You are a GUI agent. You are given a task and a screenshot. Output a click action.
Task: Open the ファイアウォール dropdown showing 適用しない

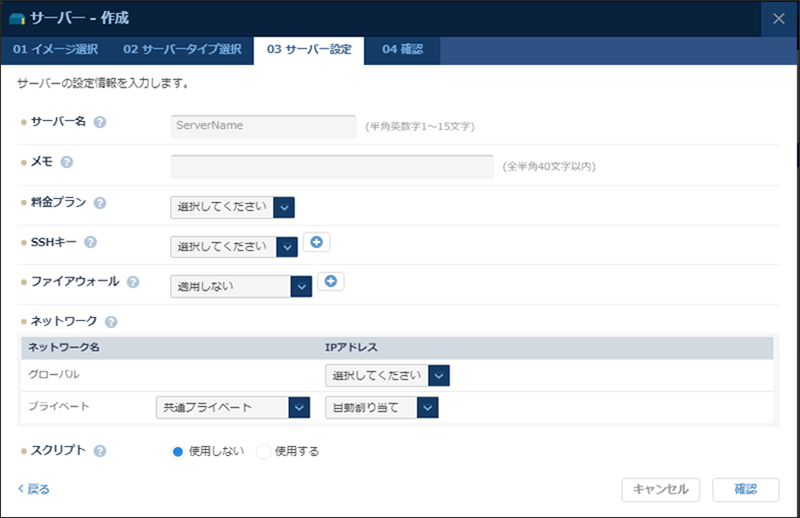pos(241,286)
